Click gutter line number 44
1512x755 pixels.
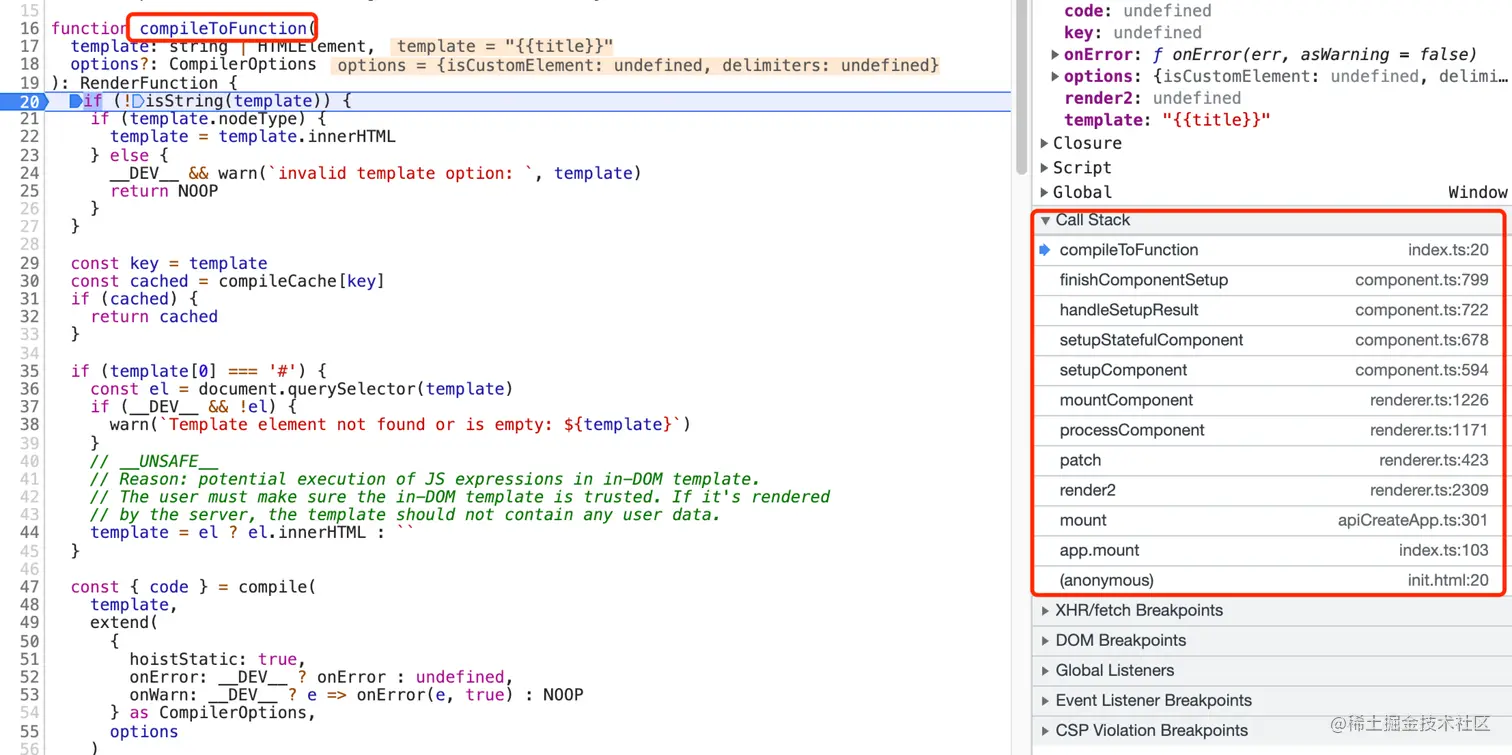point(29,532)
